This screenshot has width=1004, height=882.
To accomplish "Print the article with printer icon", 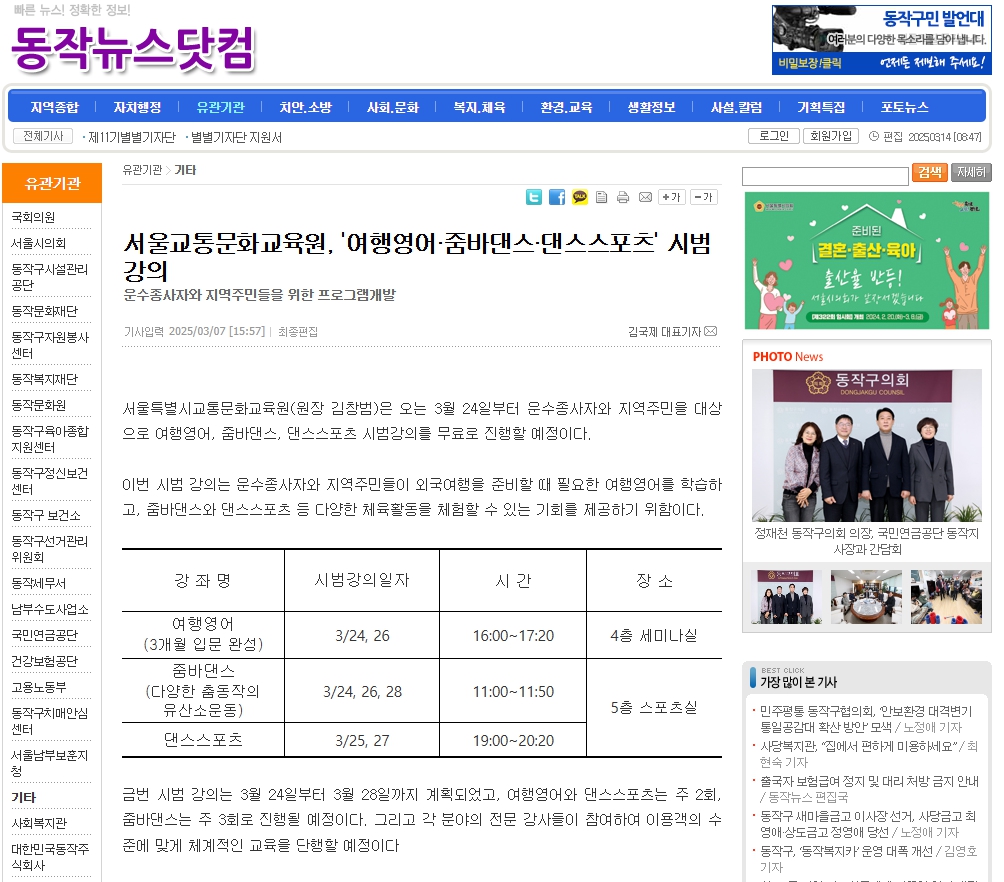I will pyautogui.click(x=622, y=197).
